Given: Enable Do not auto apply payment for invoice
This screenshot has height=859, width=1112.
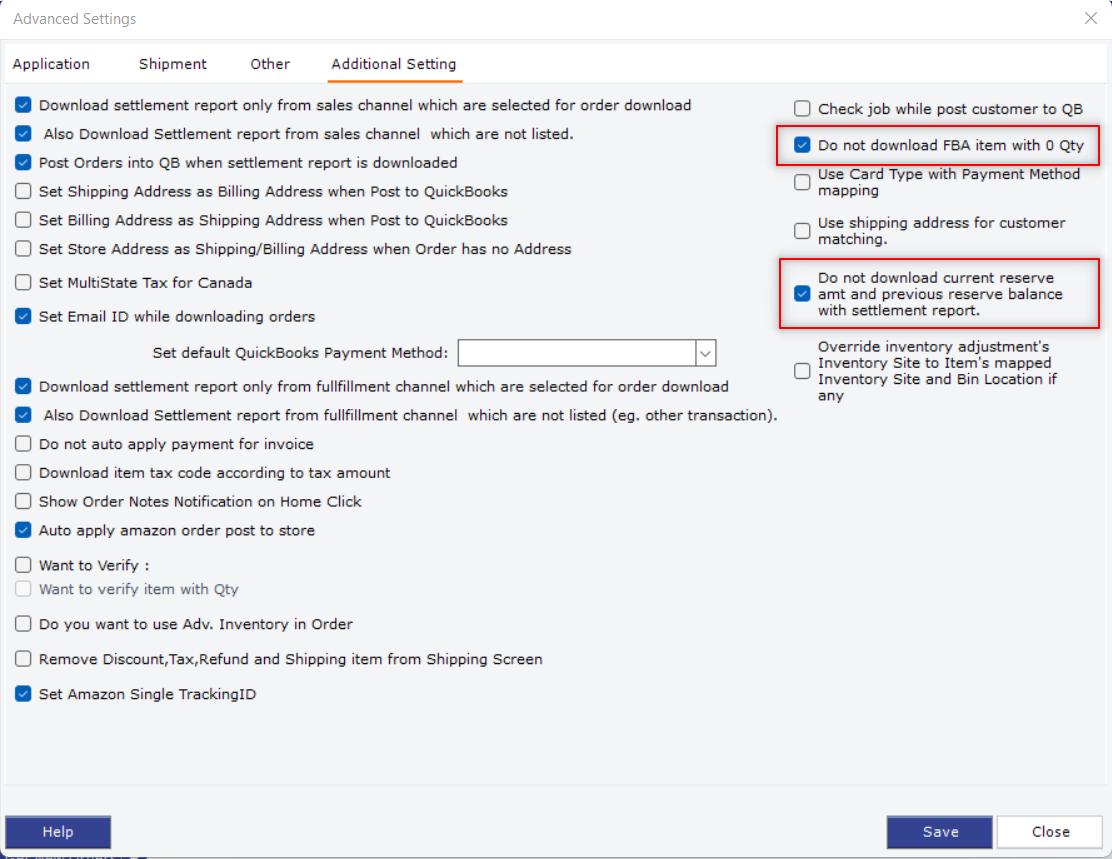Looking at the screenshot, I should (x=23, y=443).
